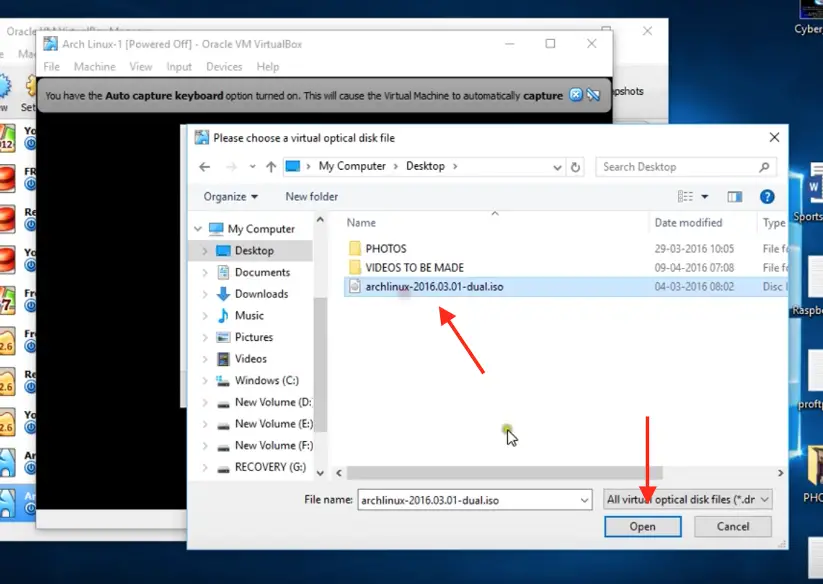
Task: Select New Volume (E:) drive
Action: 273,424
